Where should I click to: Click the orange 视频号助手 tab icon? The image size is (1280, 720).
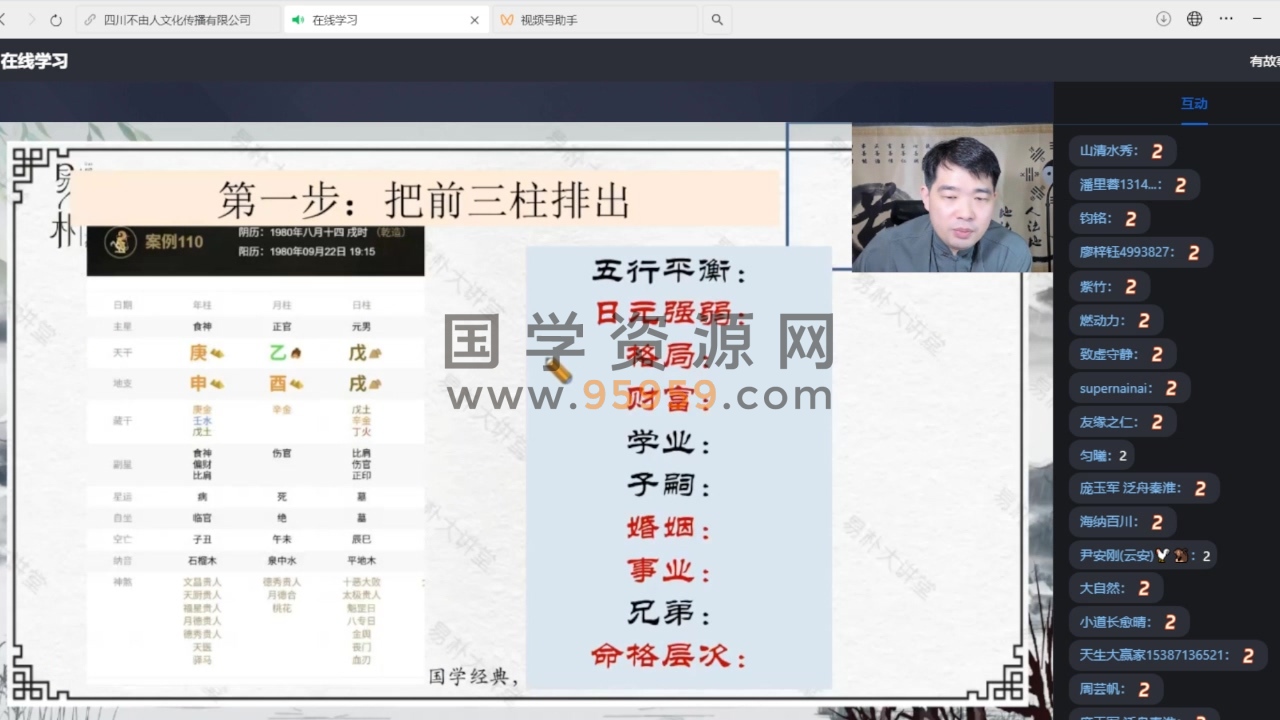click(x=507, y=20)
